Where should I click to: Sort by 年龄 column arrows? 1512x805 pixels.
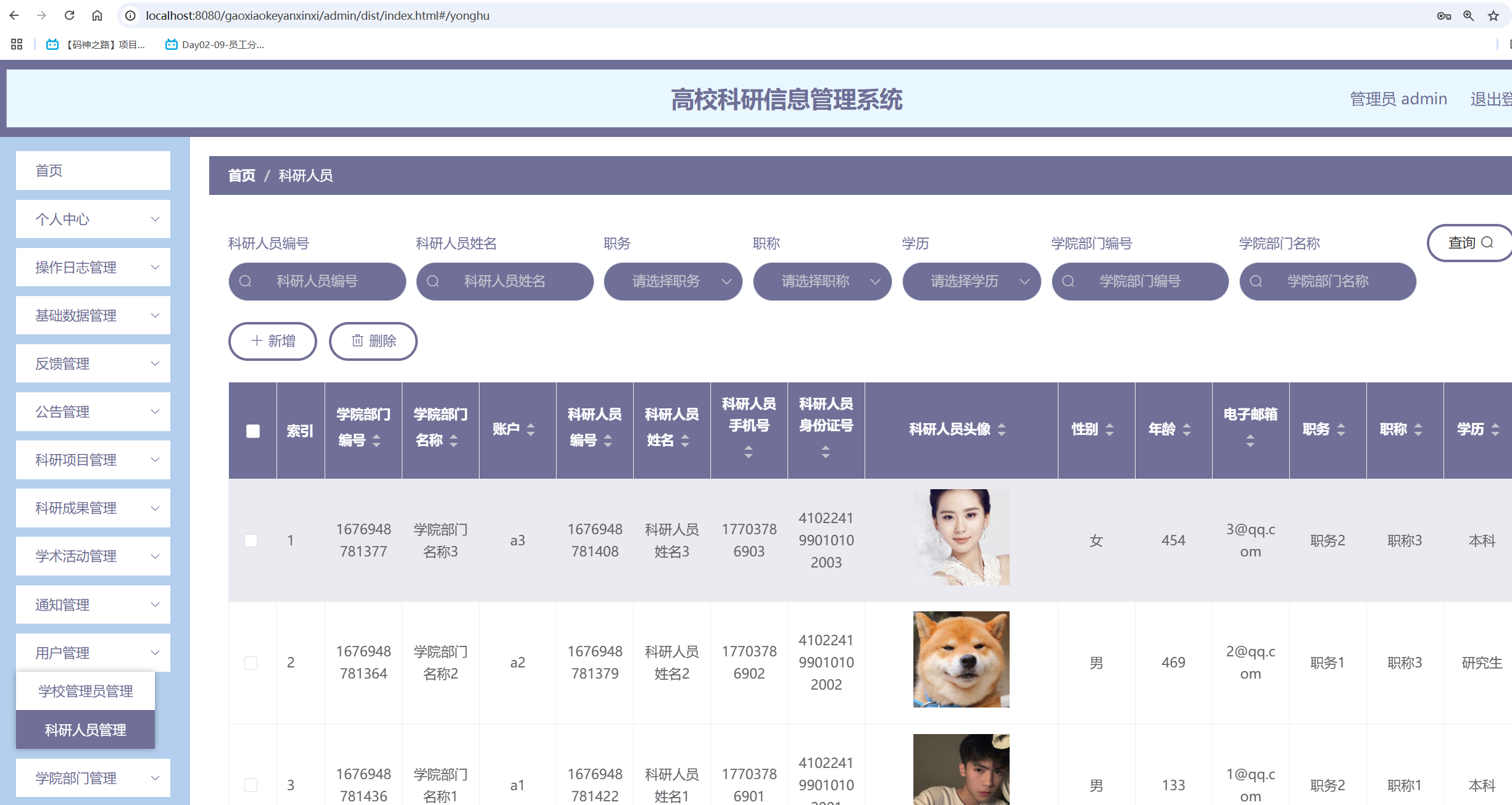pyautogui.click(x=1187, y=429)
